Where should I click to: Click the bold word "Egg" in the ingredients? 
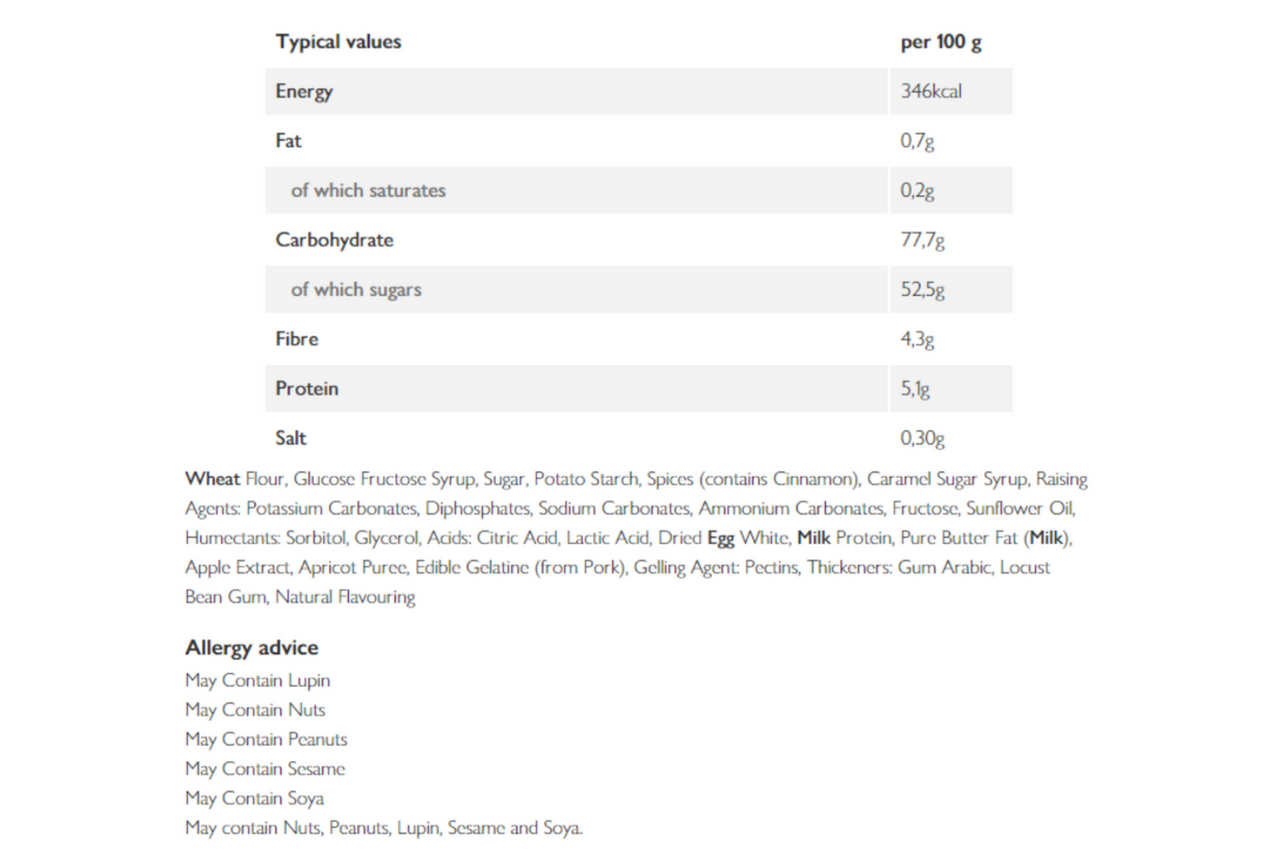(721, 538)
